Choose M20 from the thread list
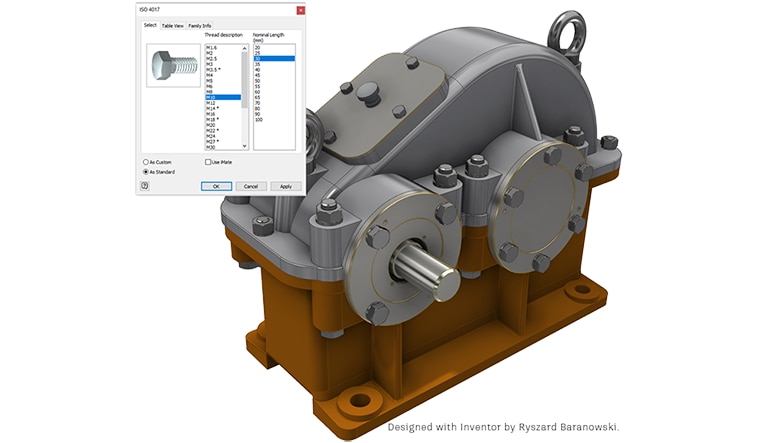Viewport: 770px width, 443px height. click(211, 125)
